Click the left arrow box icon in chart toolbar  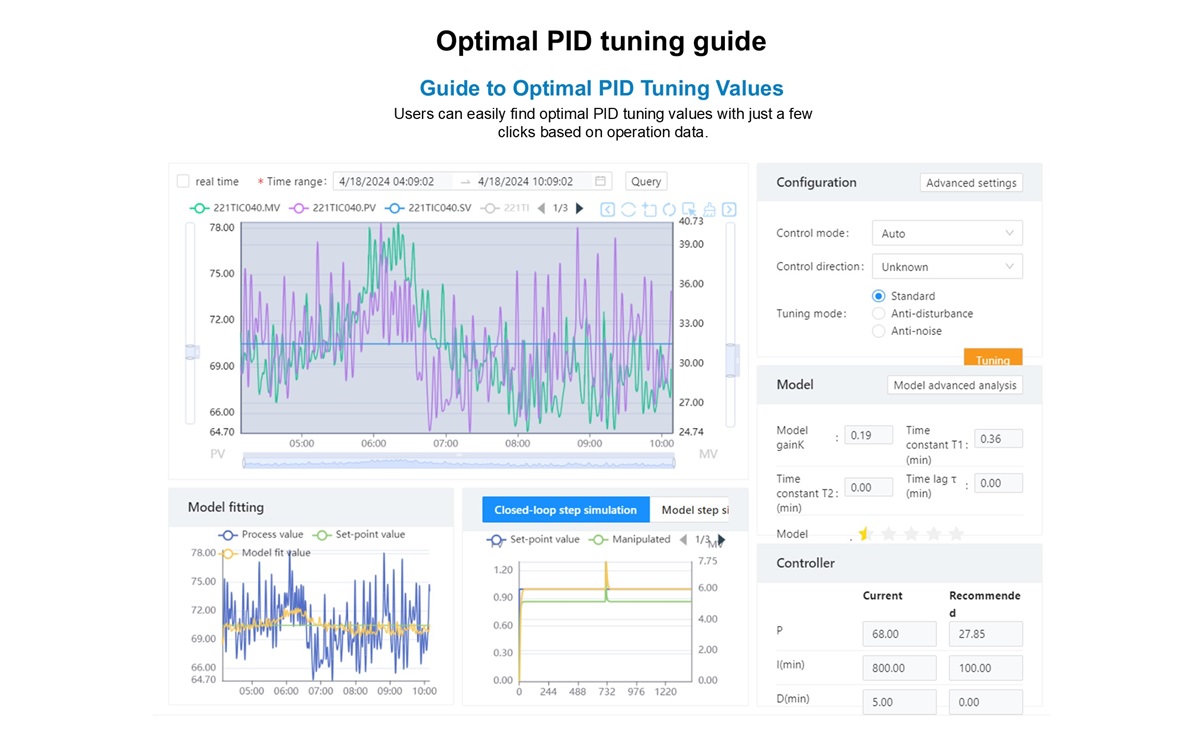[x=608, y=209]
